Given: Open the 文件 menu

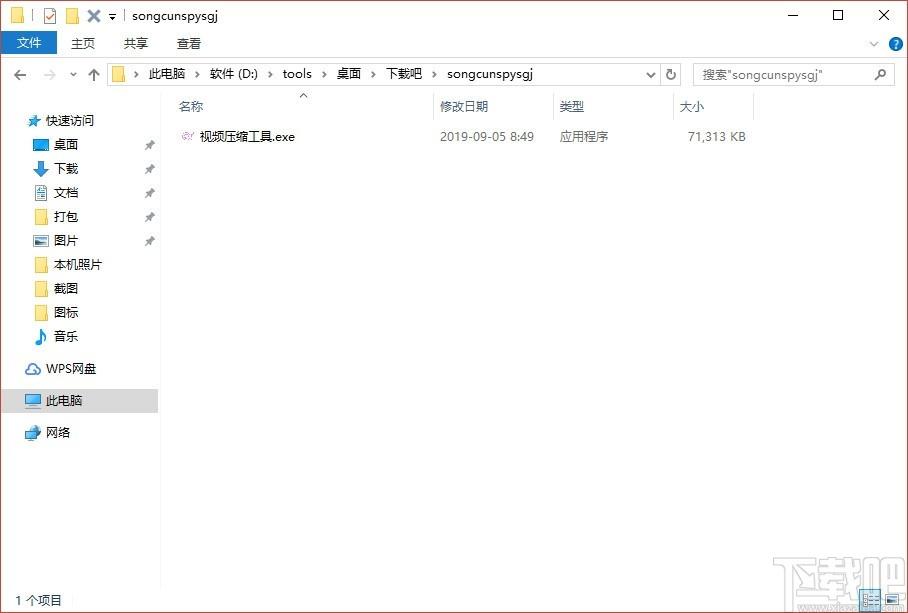Looking at the screenshot, I should (29, 44).
